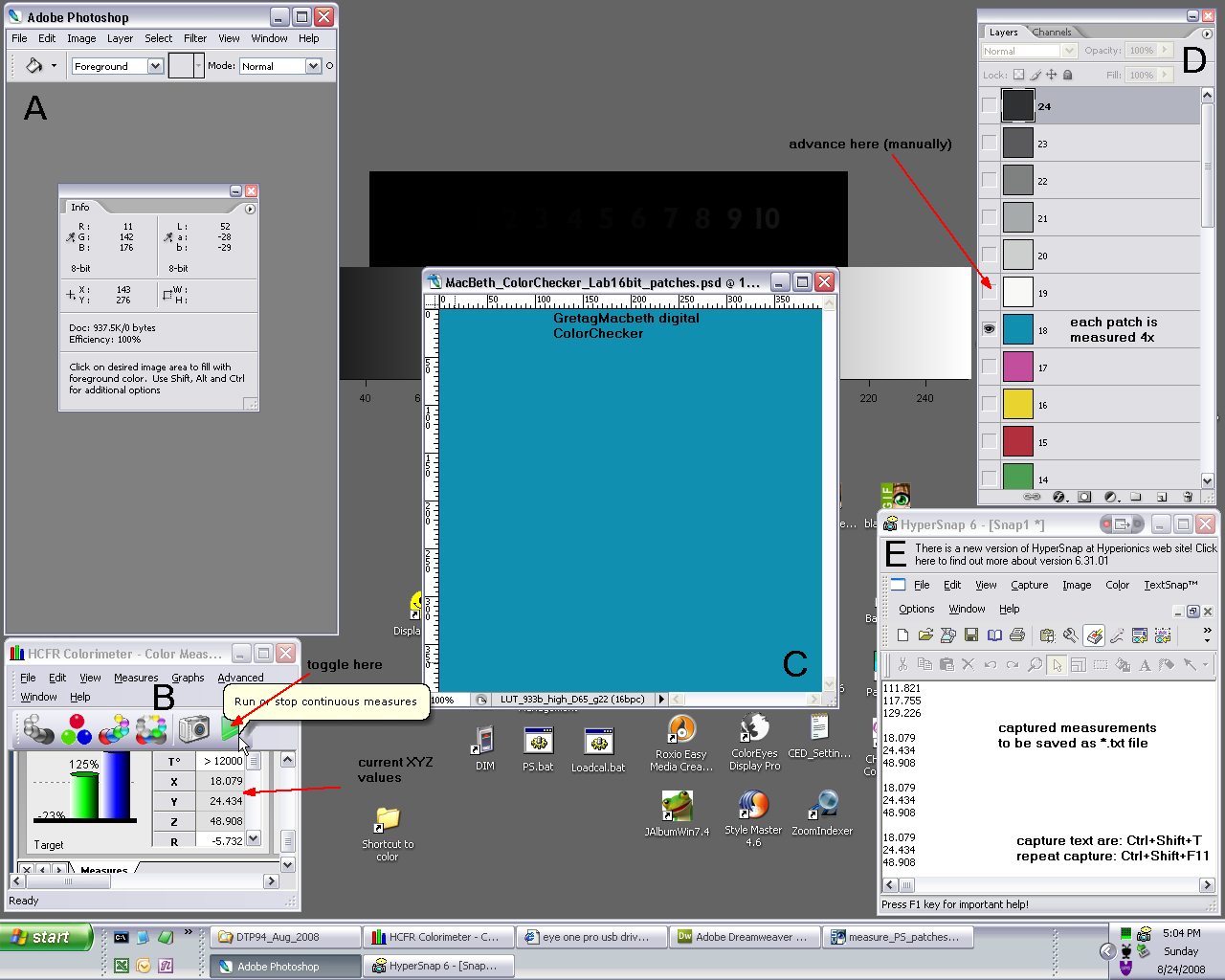This screenshot has height=980, width=1225.
Task: Open Paint Bucket tool preset picker arrow
Action: coord(54,66)
